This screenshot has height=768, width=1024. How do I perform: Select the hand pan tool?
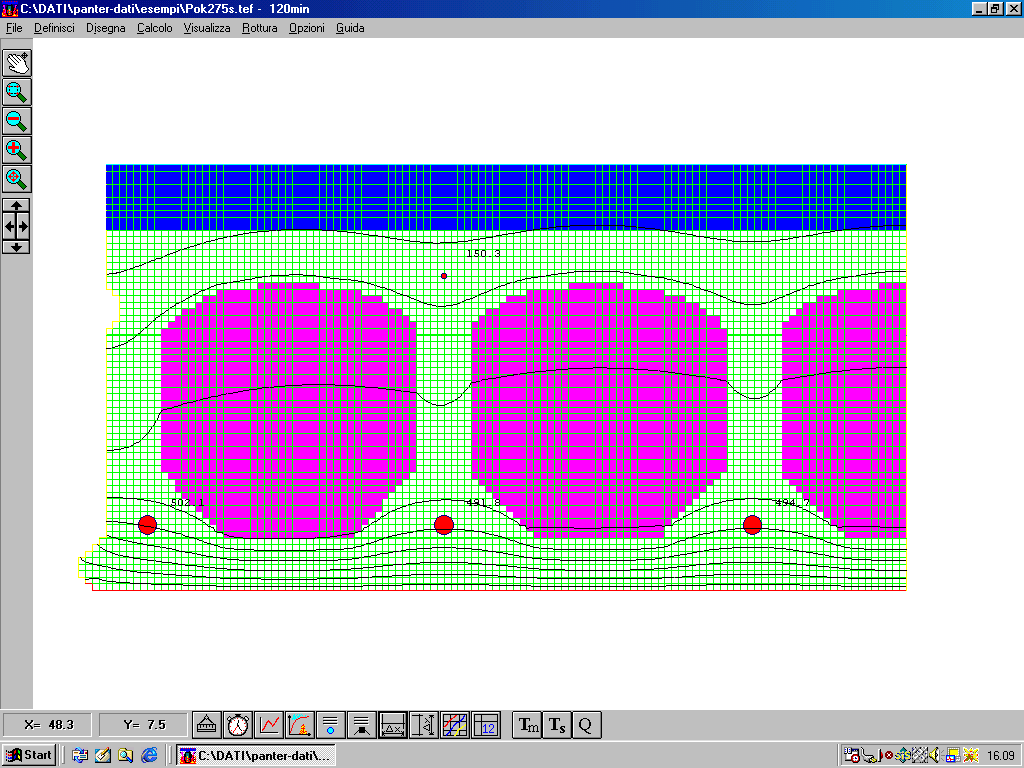[x=17, y=62]
